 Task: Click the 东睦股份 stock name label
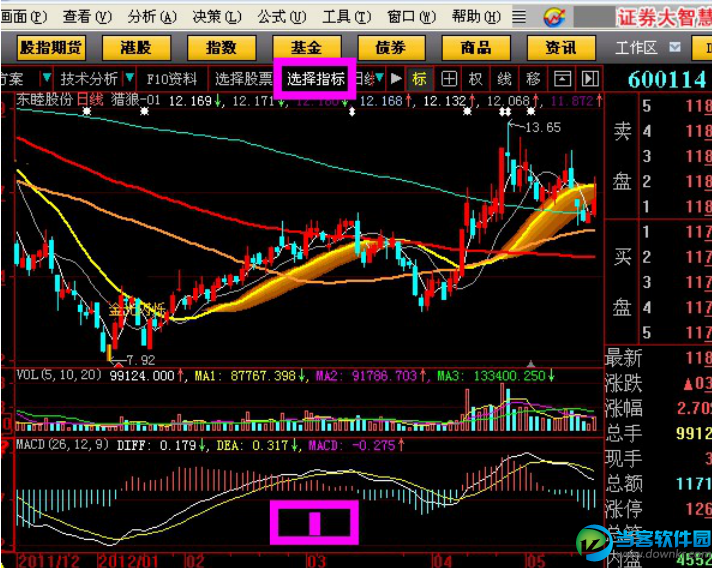[44, 99]
